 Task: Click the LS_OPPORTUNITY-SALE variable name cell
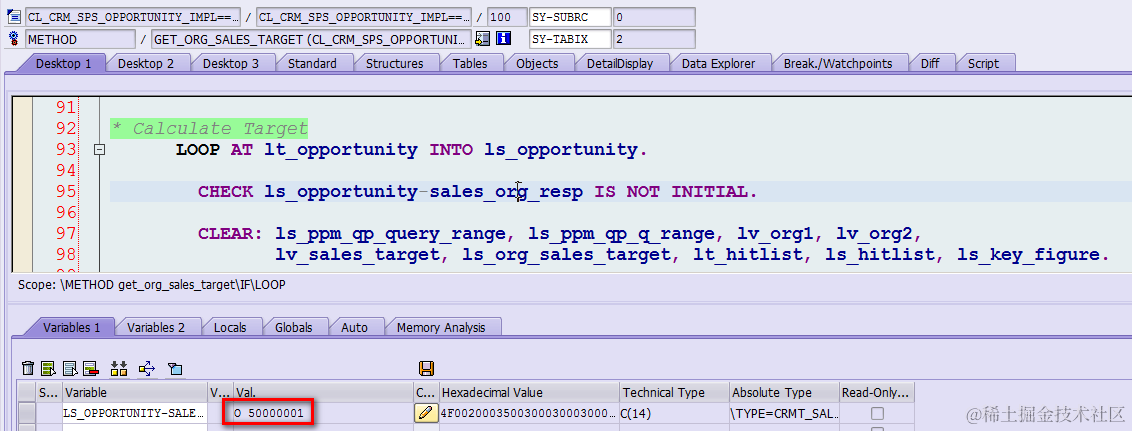pyautogui.click(x=134, y=414)
